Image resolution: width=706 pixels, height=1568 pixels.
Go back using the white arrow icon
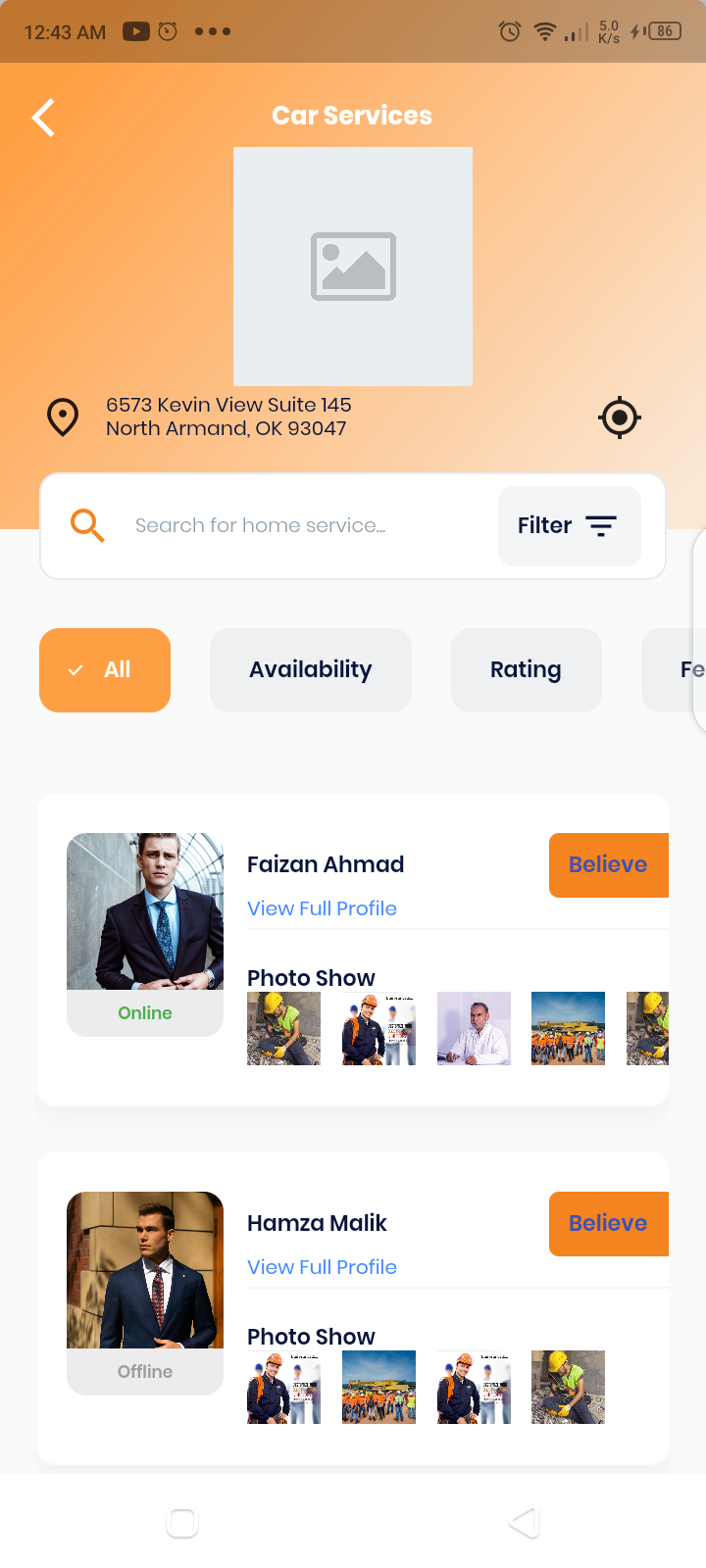click(x=43, y=118)
